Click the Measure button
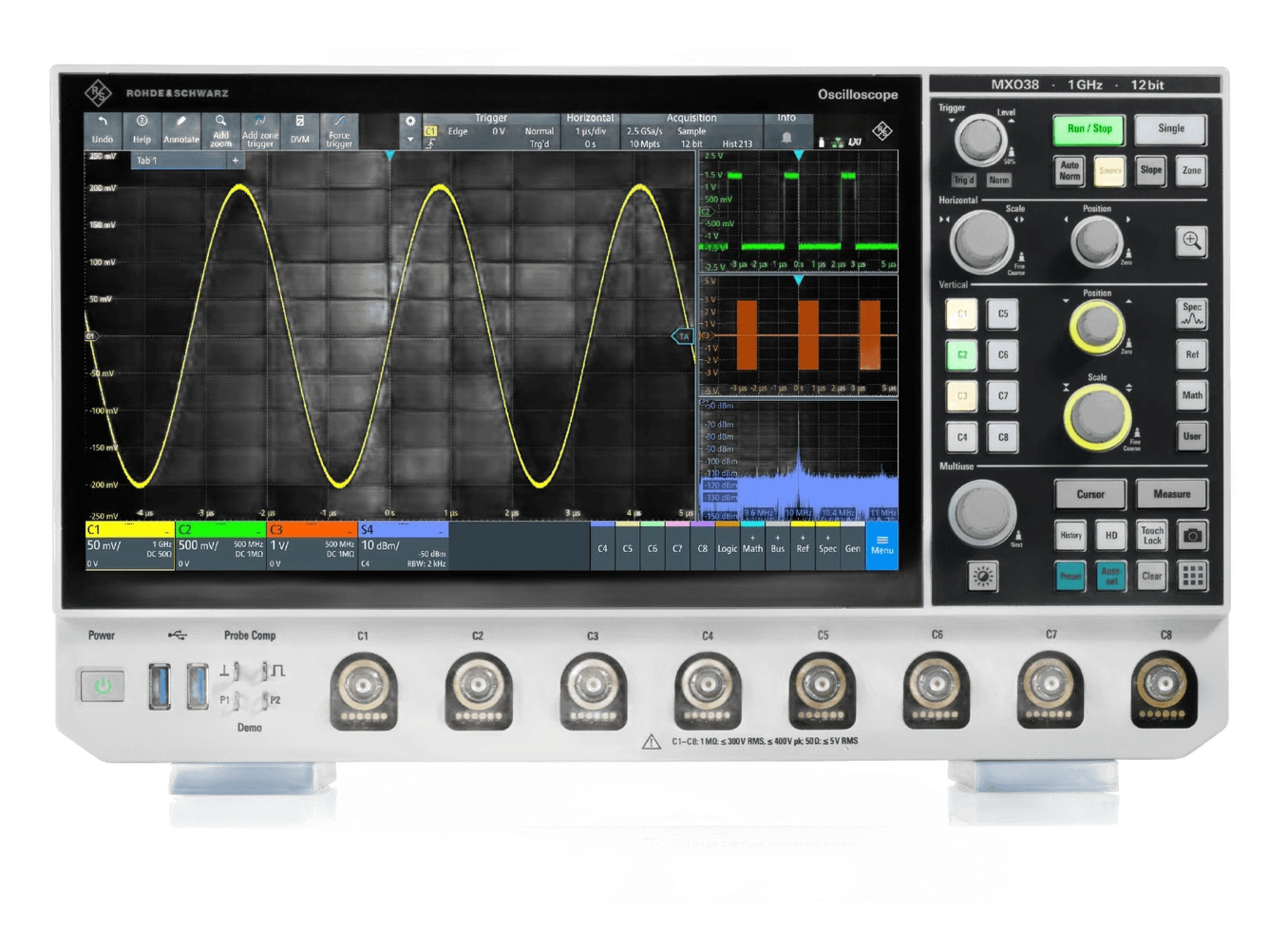 [x=1172, y=494]
